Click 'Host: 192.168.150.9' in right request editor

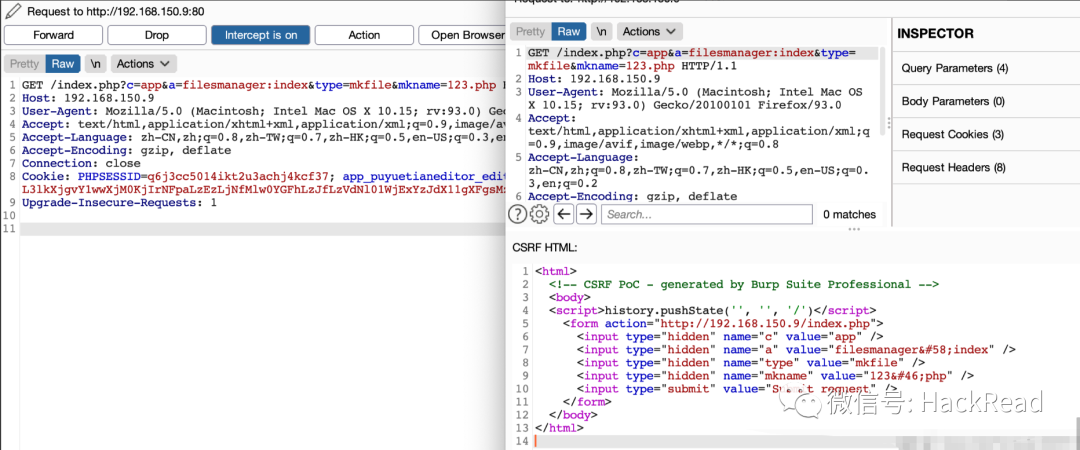point(594,79)
